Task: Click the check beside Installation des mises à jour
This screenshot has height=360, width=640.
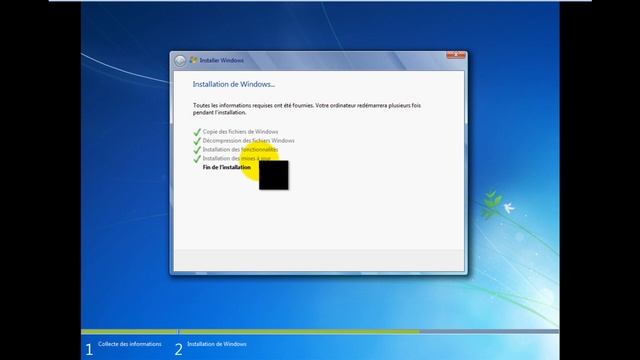Action: [197, 159]
